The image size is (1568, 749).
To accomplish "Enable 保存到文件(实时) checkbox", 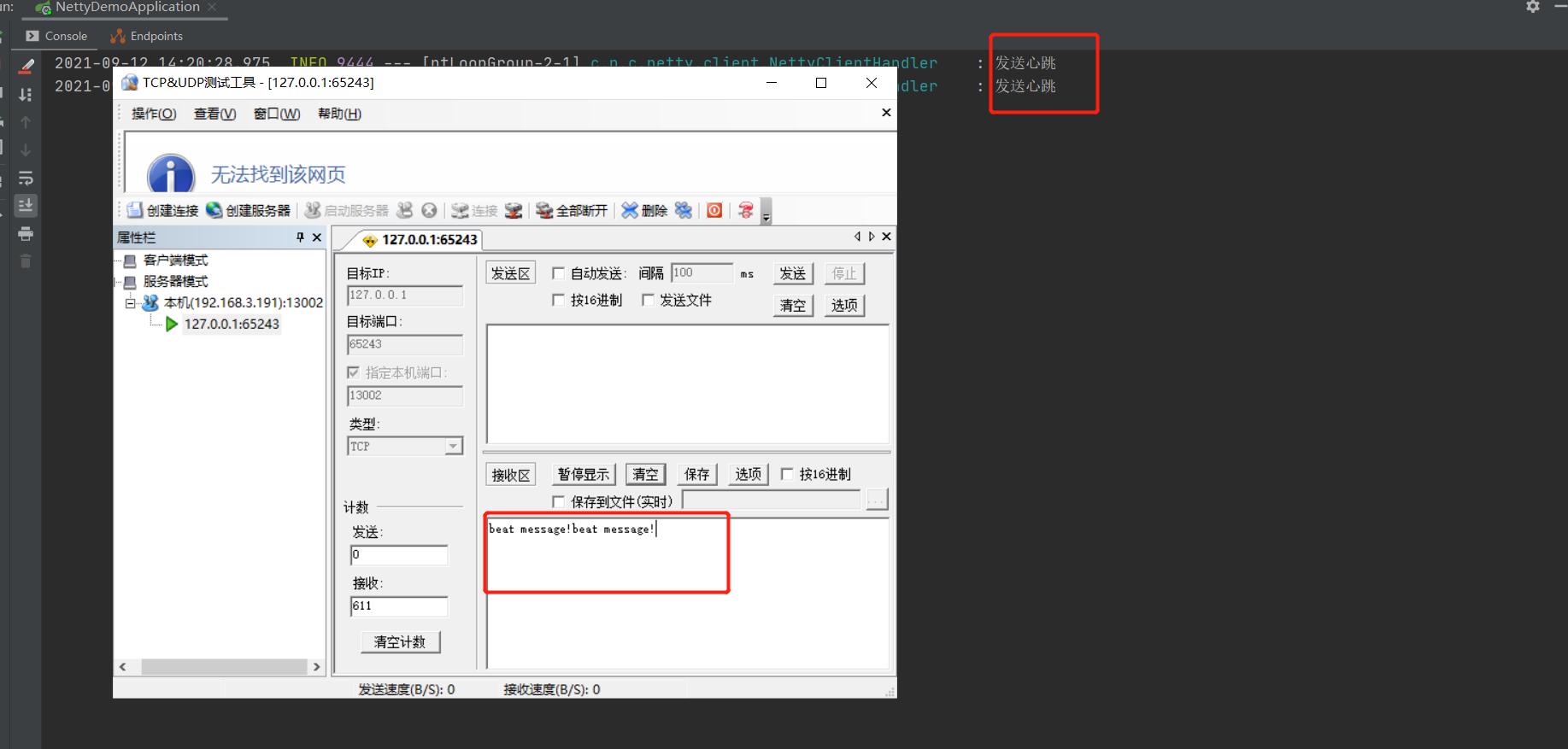I will pyautogui.click(x=559, y=502).
